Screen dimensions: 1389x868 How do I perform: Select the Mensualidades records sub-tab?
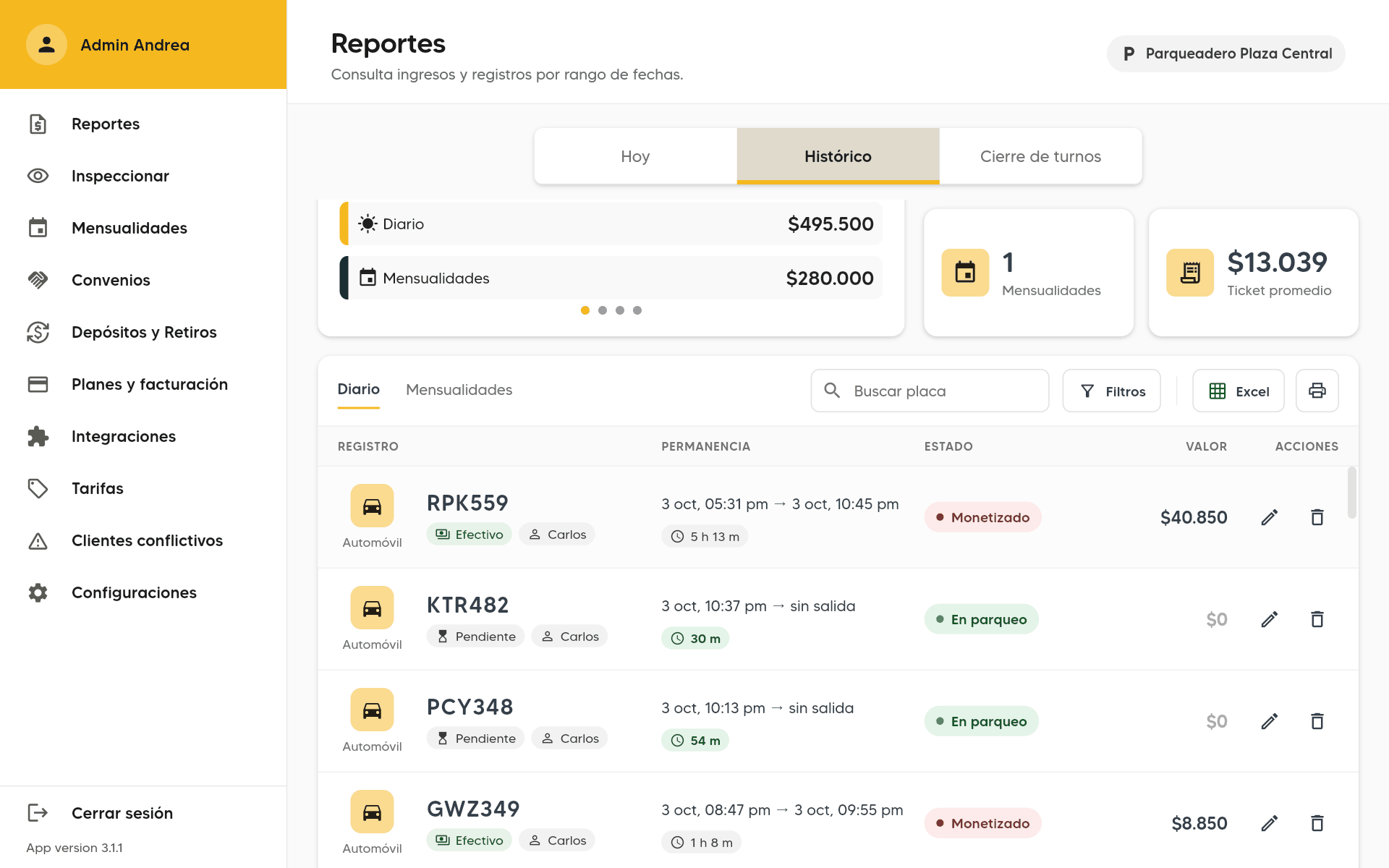(459, 390)
